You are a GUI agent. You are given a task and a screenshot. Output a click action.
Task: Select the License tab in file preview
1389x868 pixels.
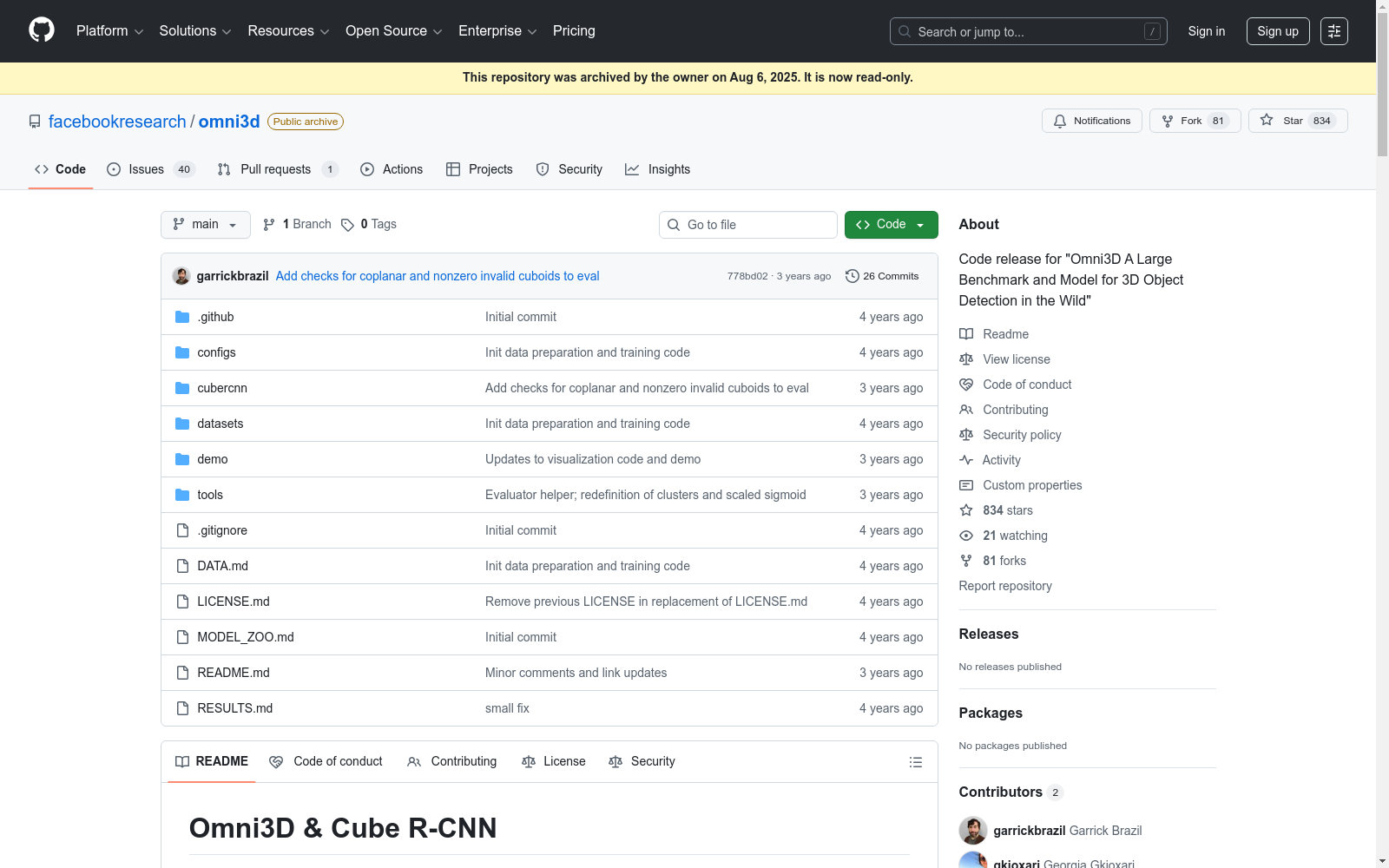tap(554, 761)
